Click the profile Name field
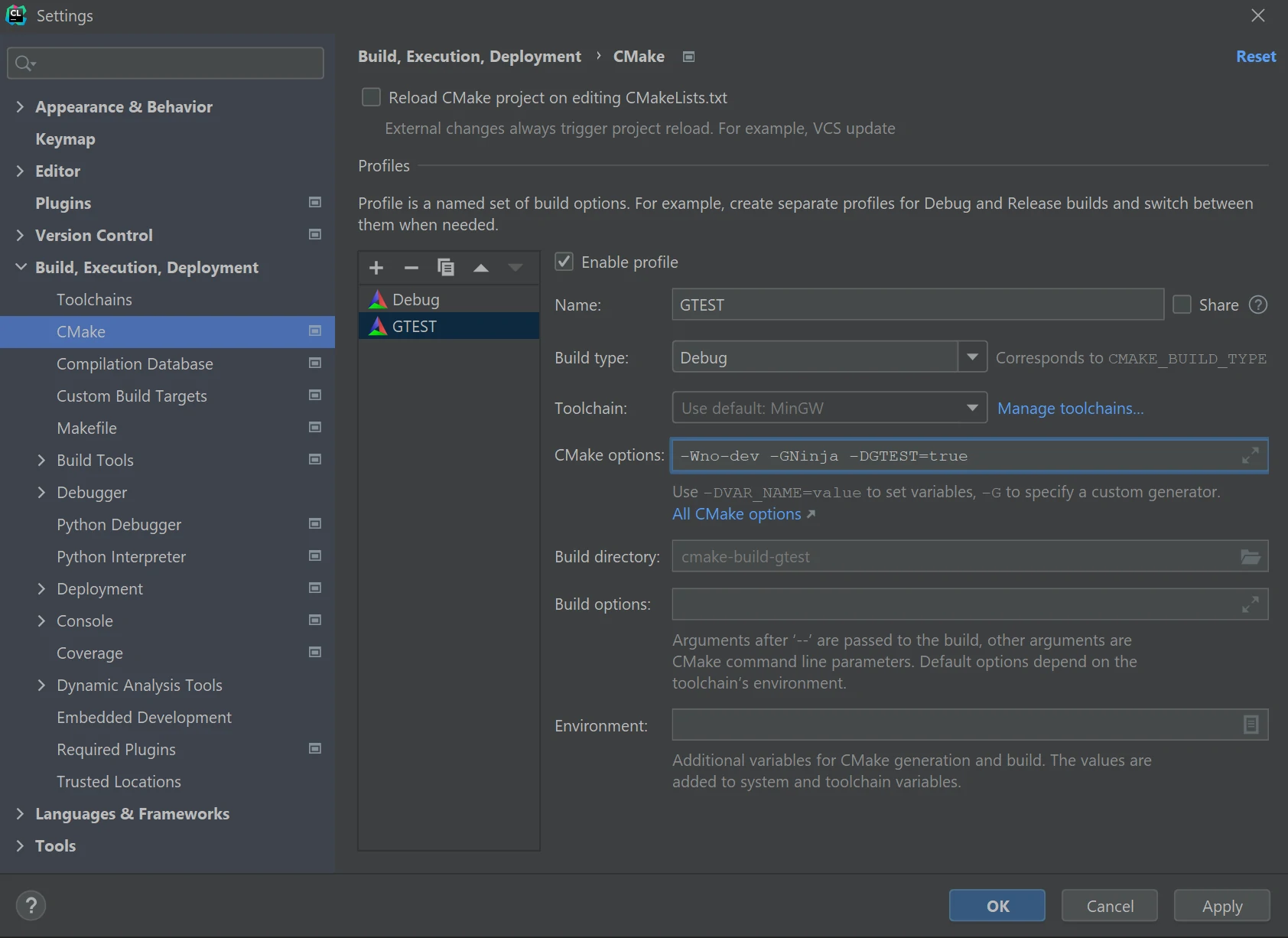The width and height of the screenshot is (1288, 938). [918, 305]
